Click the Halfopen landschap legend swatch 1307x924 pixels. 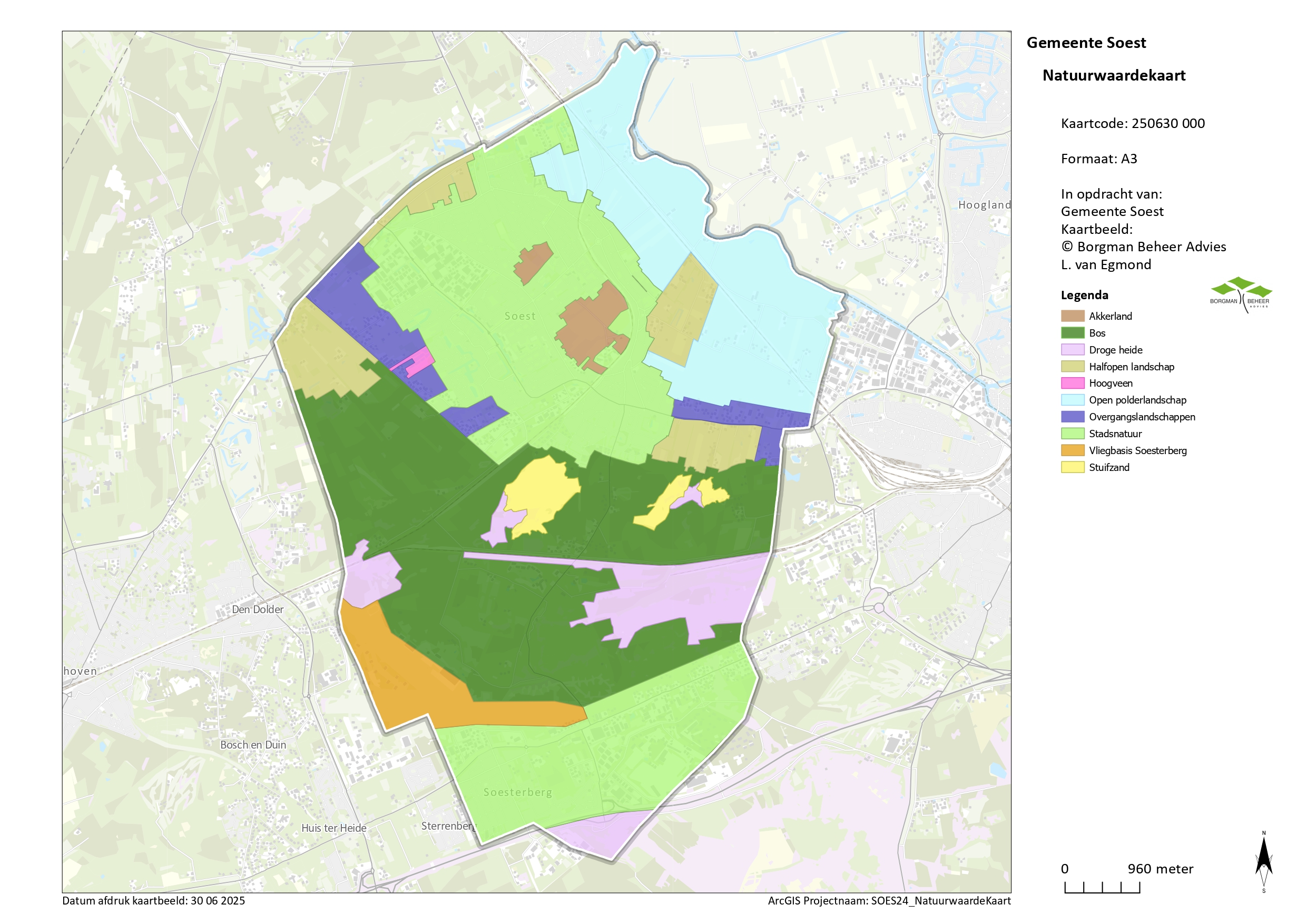pyautogui.click(x=1072, y=367)
